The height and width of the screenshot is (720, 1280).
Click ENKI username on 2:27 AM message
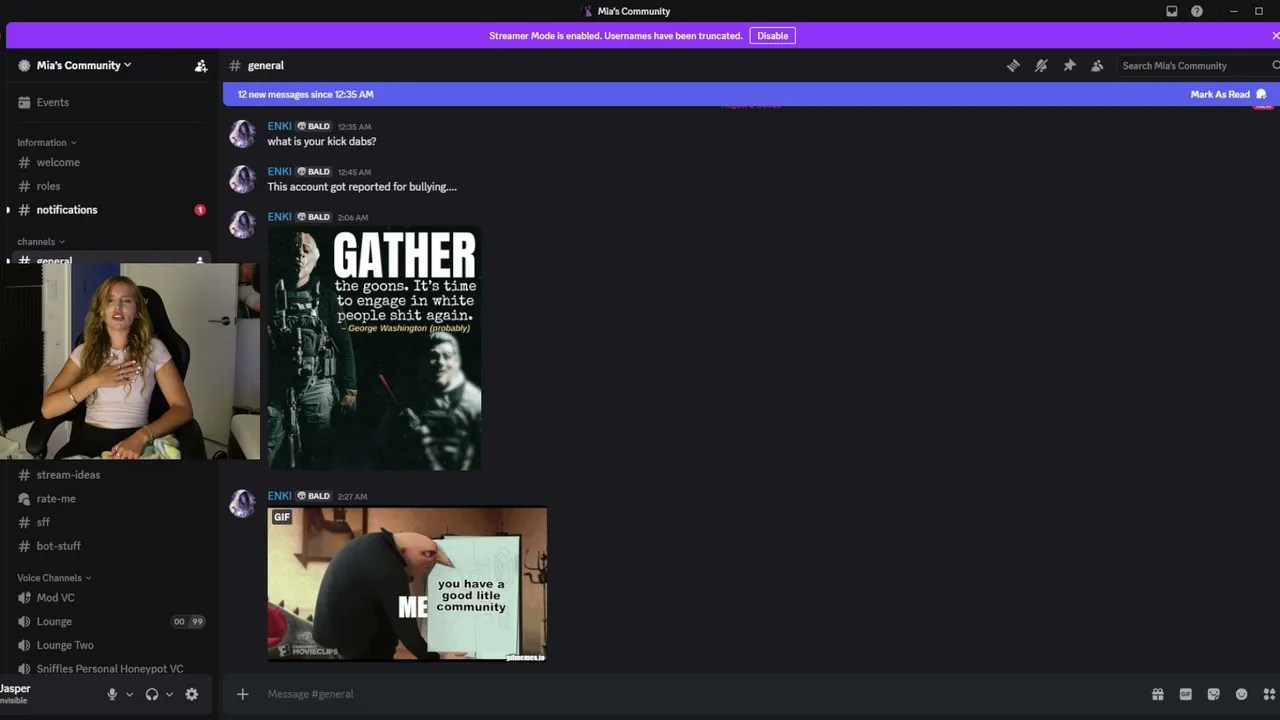point(279,496)
